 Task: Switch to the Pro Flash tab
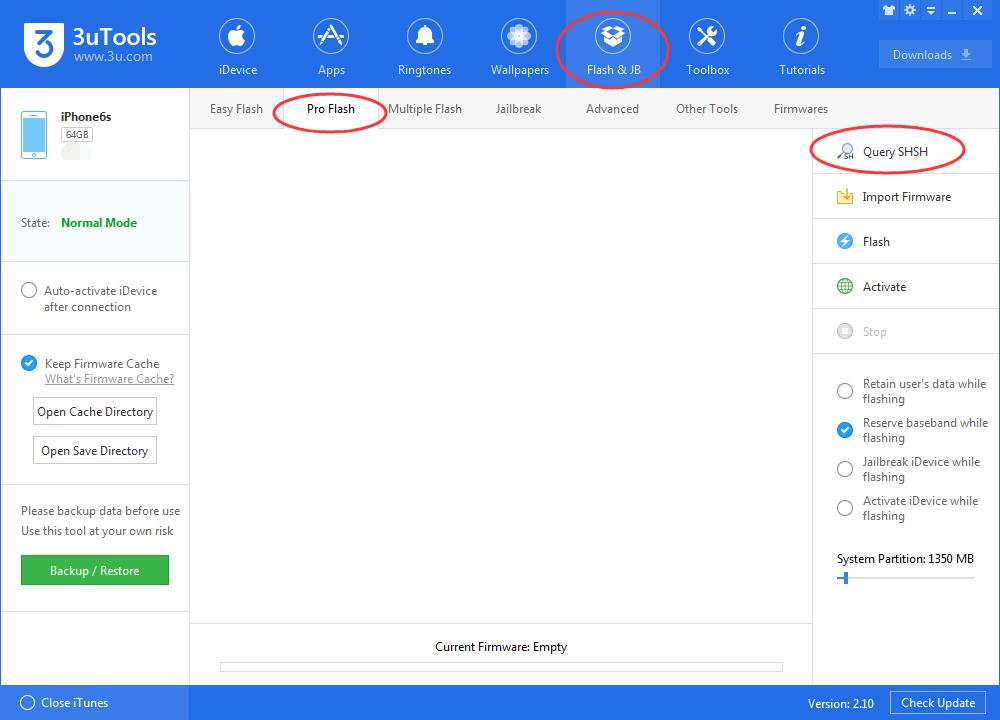[330, 109]
